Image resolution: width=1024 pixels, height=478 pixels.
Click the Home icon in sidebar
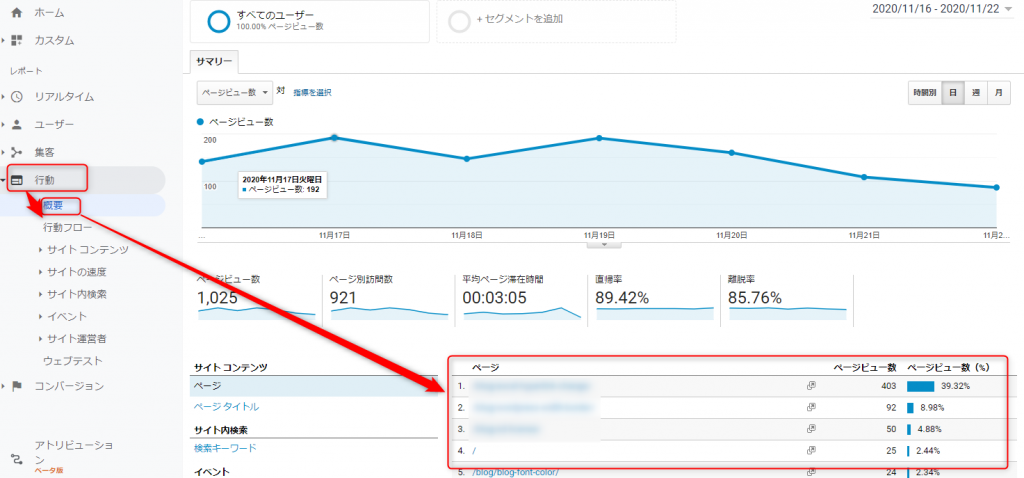coord(17,12)
